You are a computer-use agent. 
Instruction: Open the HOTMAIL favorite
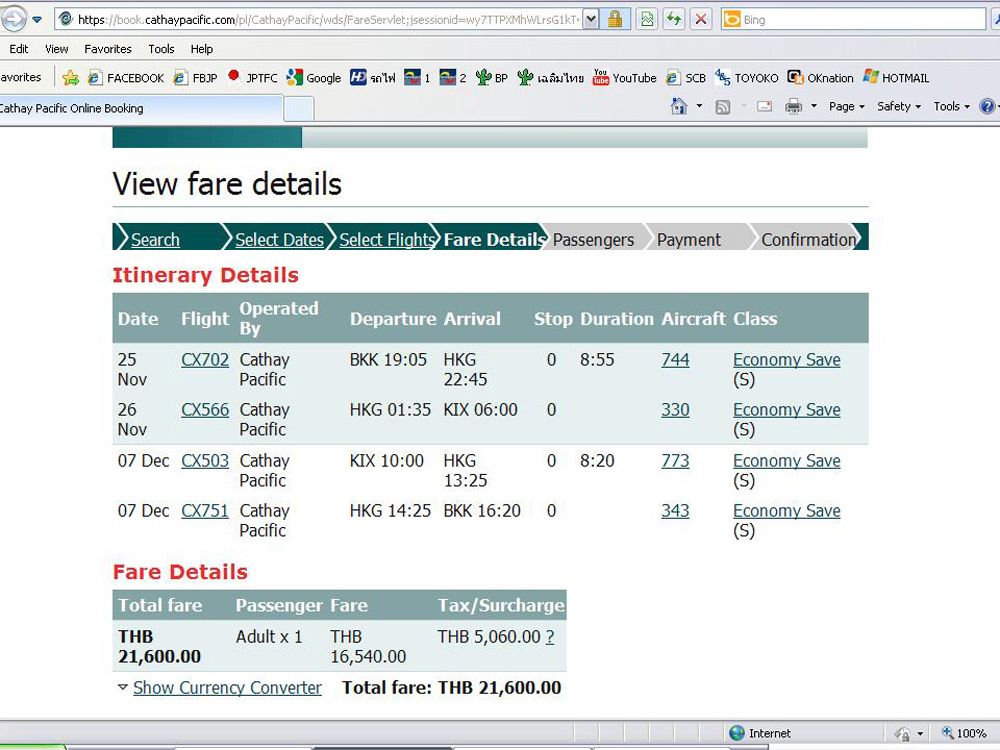896,78
